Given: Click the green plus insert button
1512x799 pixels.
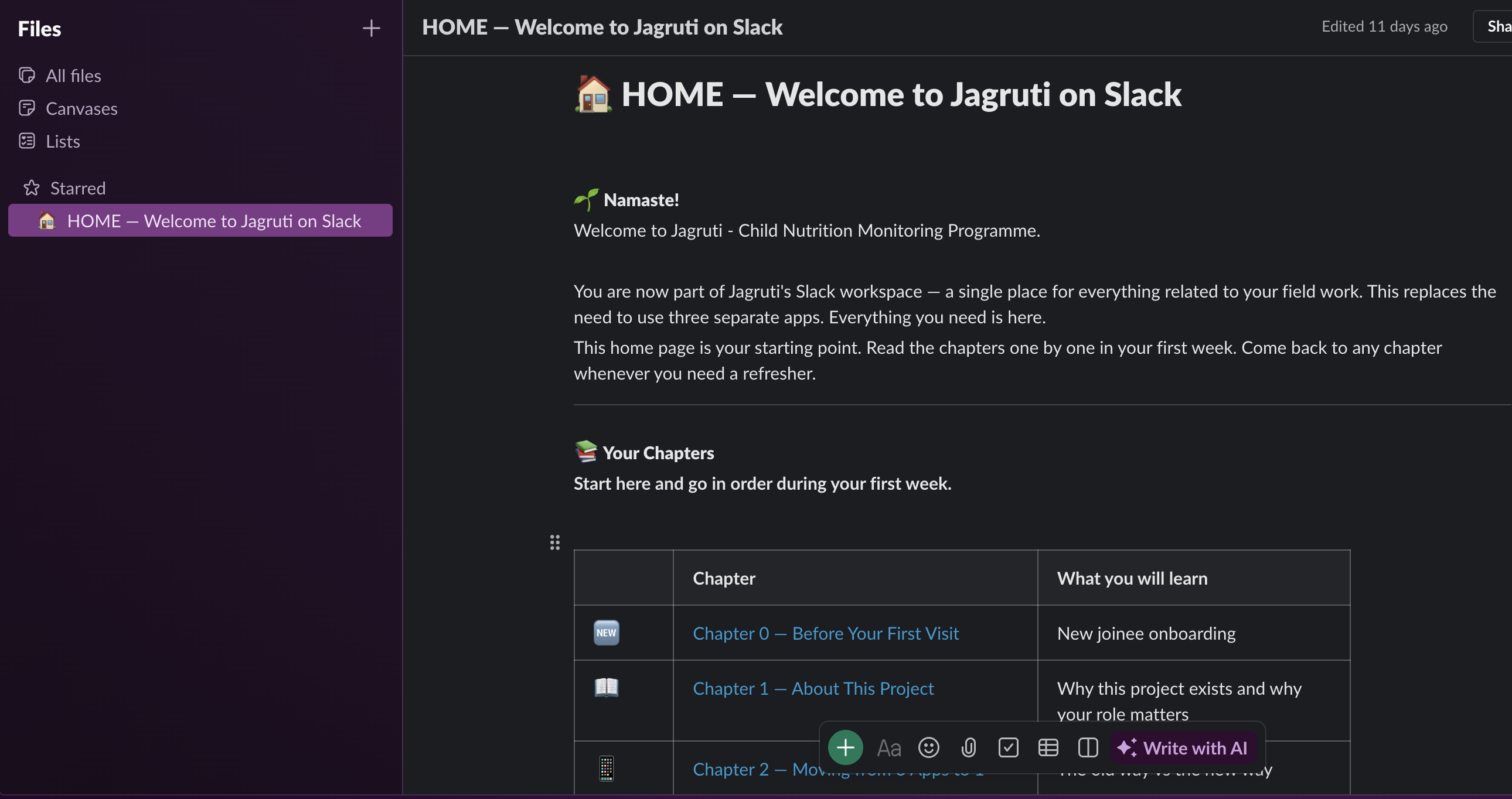Looking at the screenshot, I should (845, 747).
